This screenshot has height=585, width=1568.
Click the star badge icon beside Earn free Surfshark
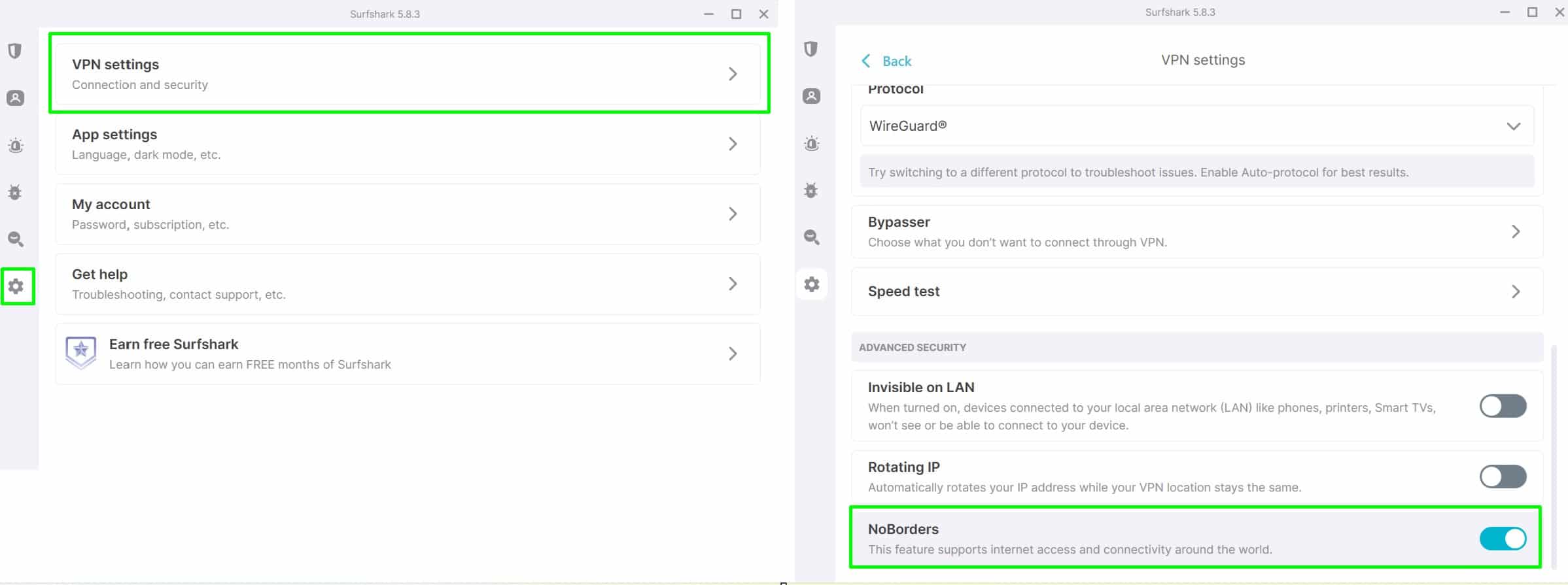point(81,353)
